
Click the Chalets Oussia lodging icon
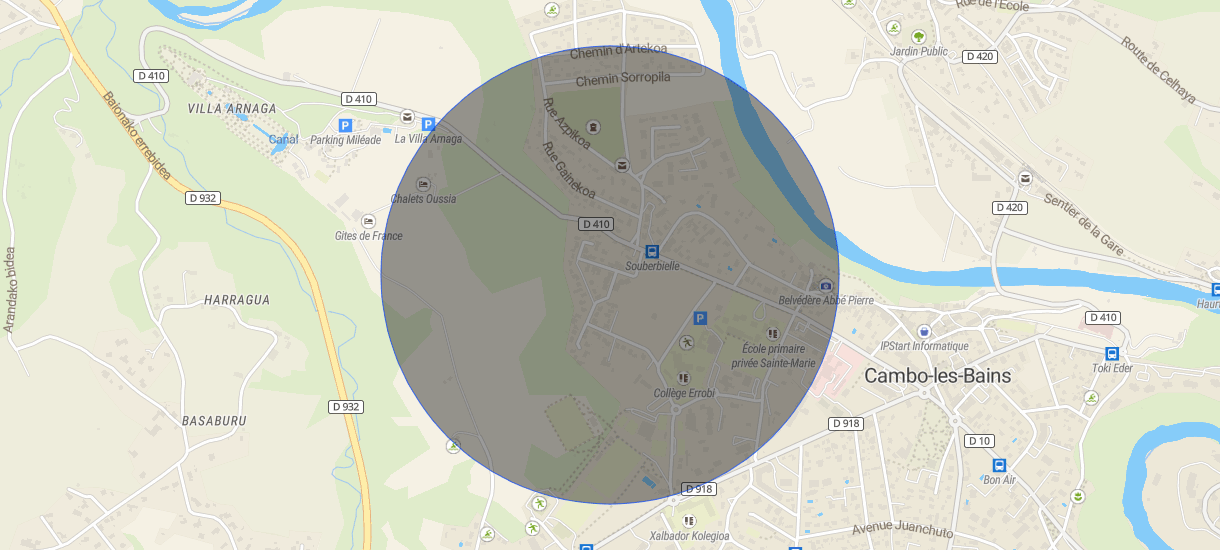coord(423,184)
